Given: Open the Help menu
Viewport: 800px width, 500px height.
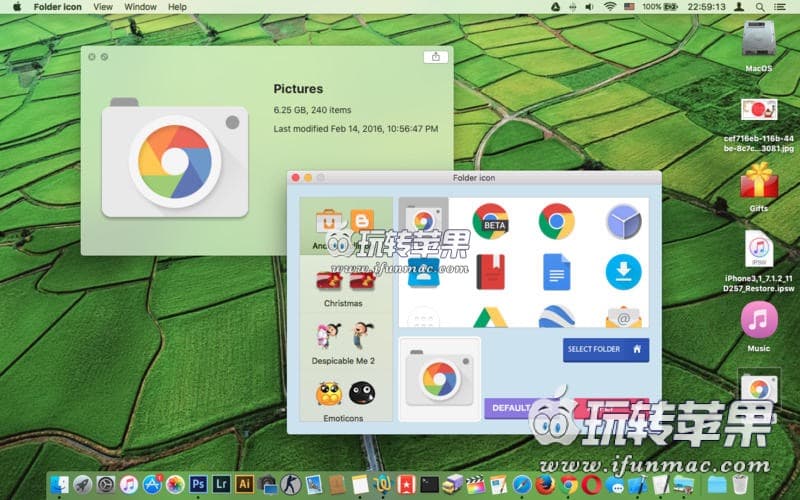Looking at the screenshot, I should tap(177, 7).
